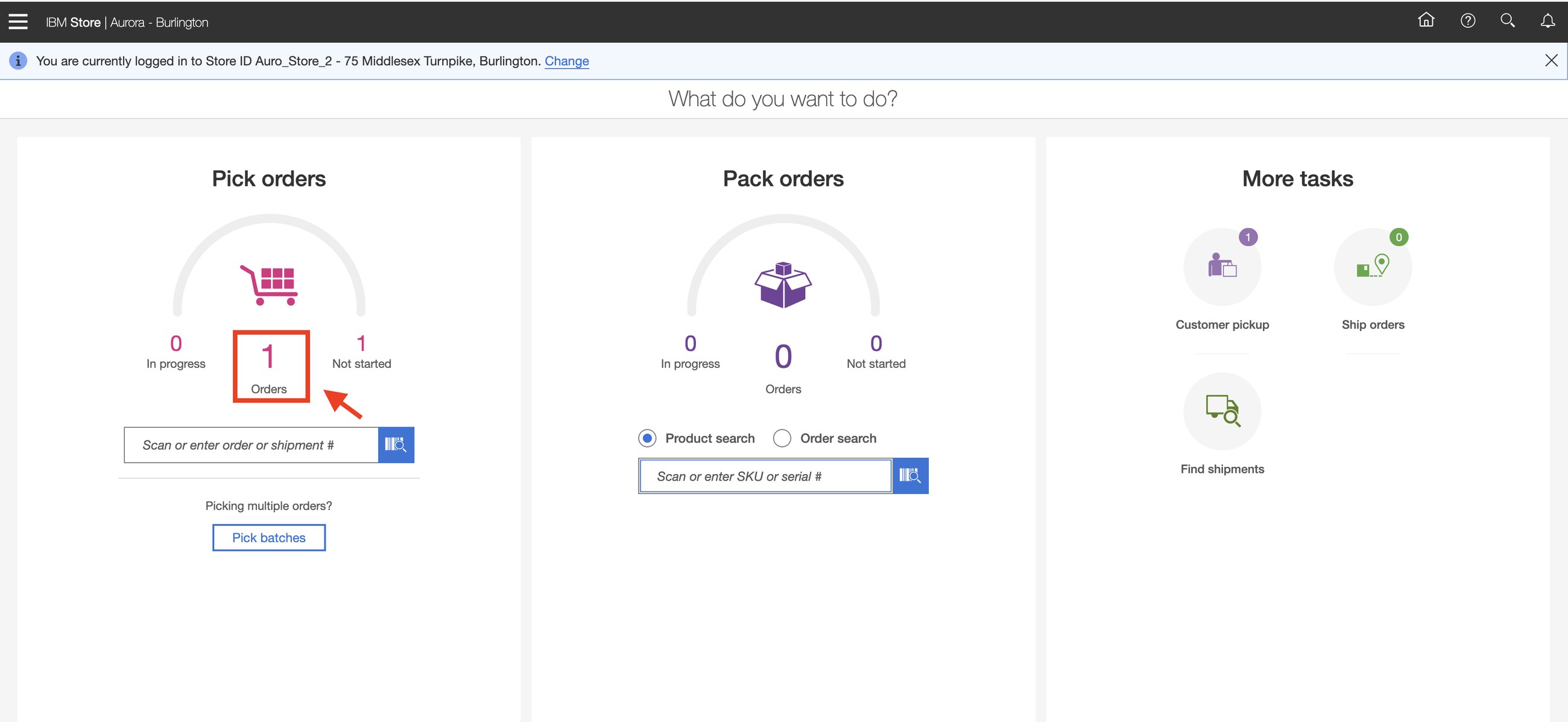
Task: Open the 1 Orders count under Pick orders
Action: click(268, 367)
